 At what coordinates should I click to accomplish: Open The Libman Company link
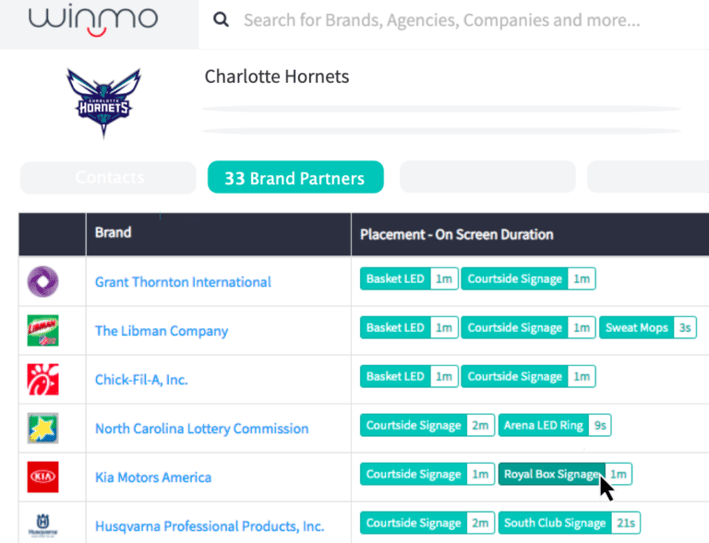click(x=161, y=331)
